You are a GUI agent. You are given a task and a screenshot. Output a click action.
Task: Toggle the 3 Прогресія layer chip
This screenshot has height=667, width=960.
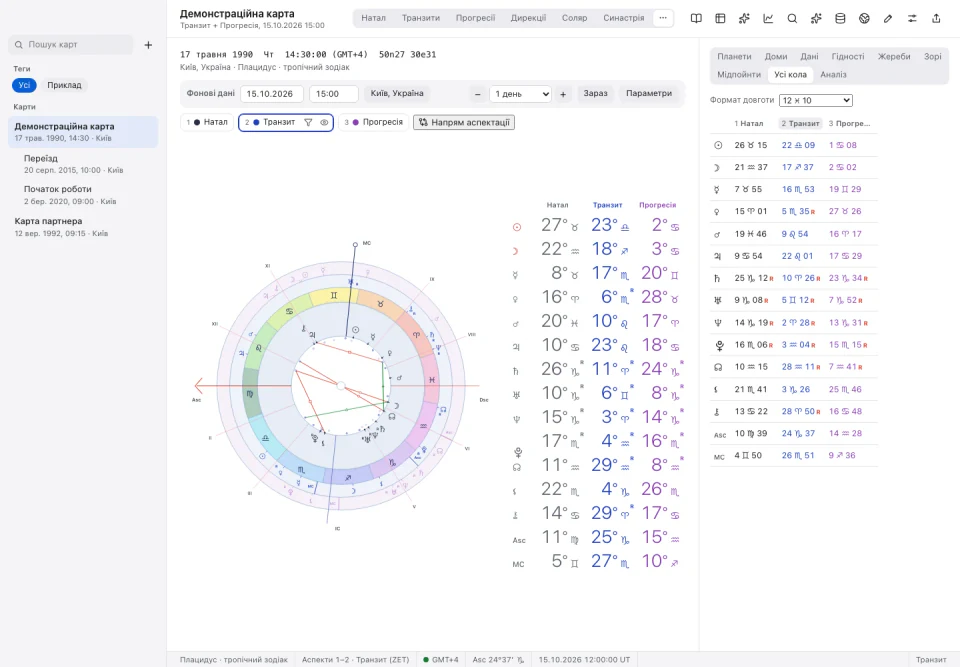373,122
